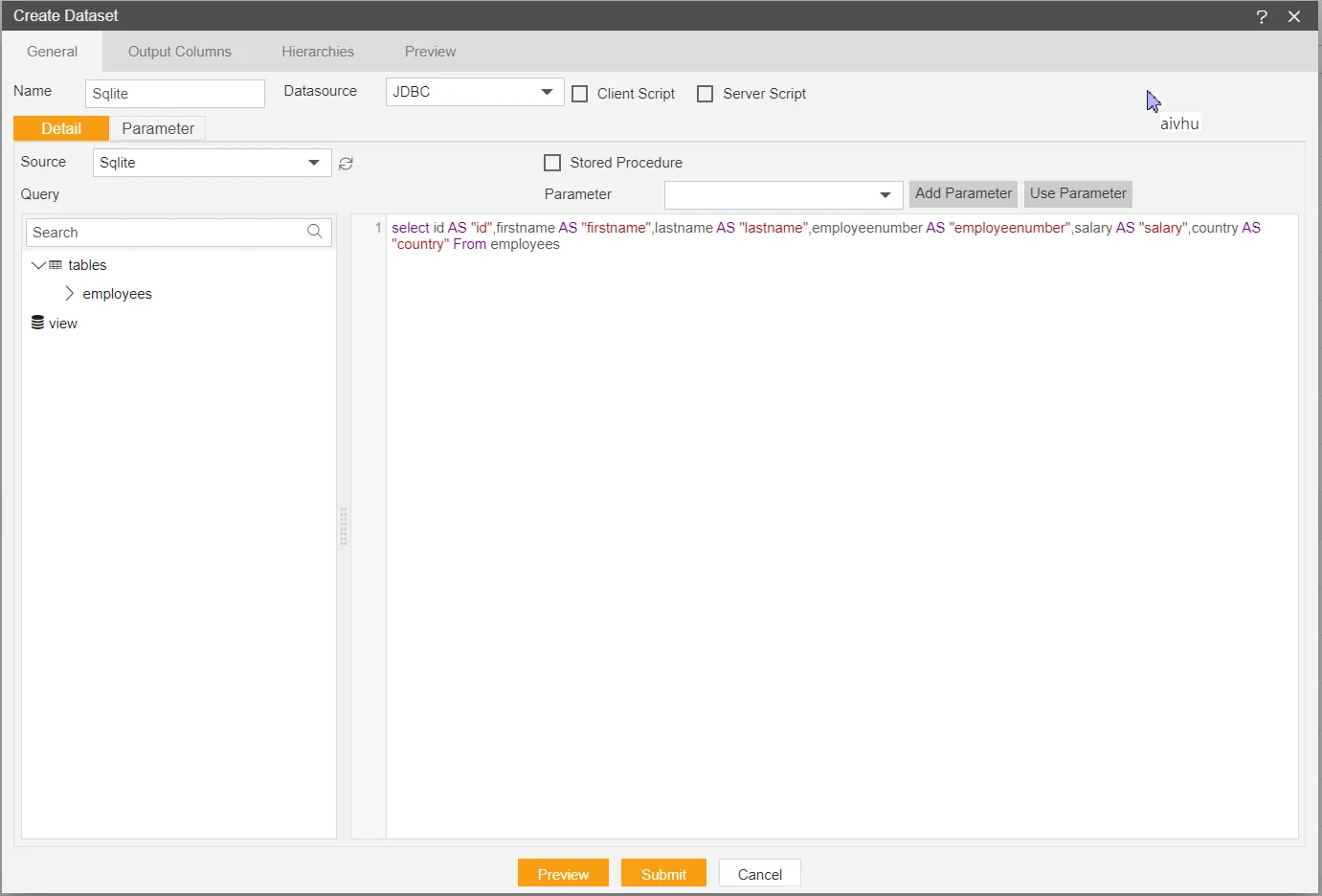Select the tables tree item label
The image size is (1322, 896).
click(x=87, y=265)
